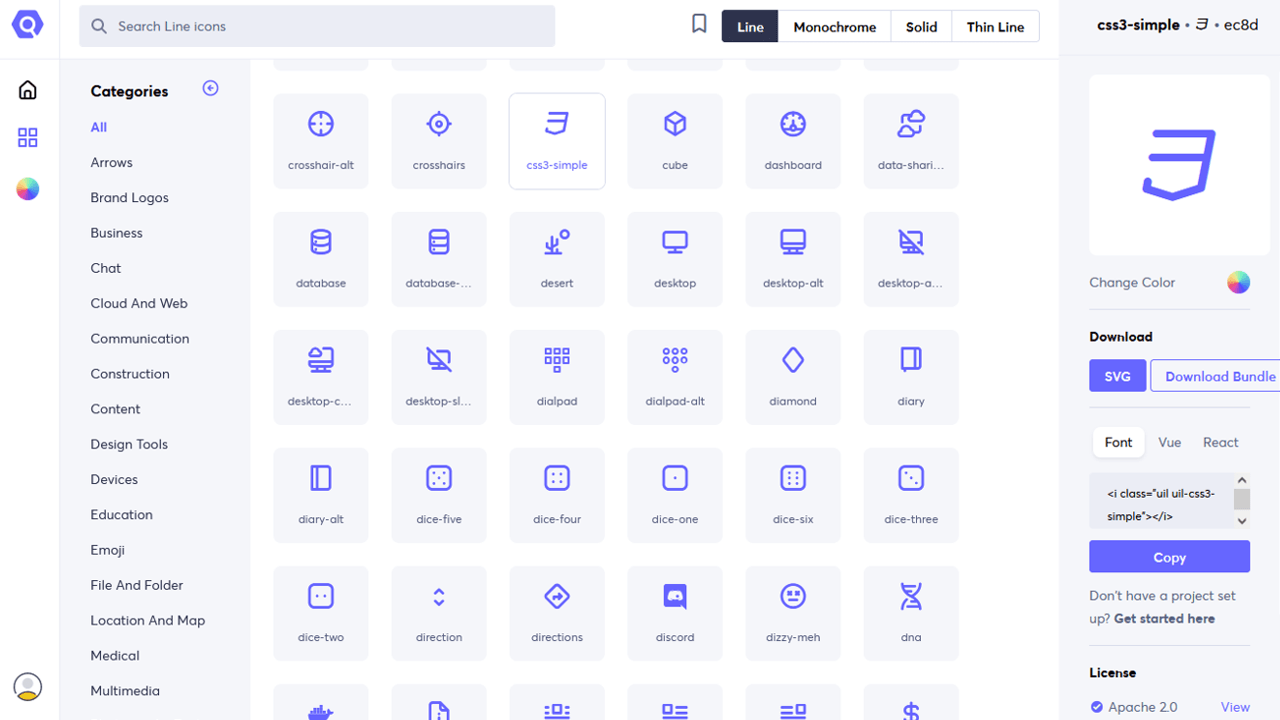This screenshot has height=720, width=1280.
Task: Choose the diamond icon
Action: coord(793,376)
